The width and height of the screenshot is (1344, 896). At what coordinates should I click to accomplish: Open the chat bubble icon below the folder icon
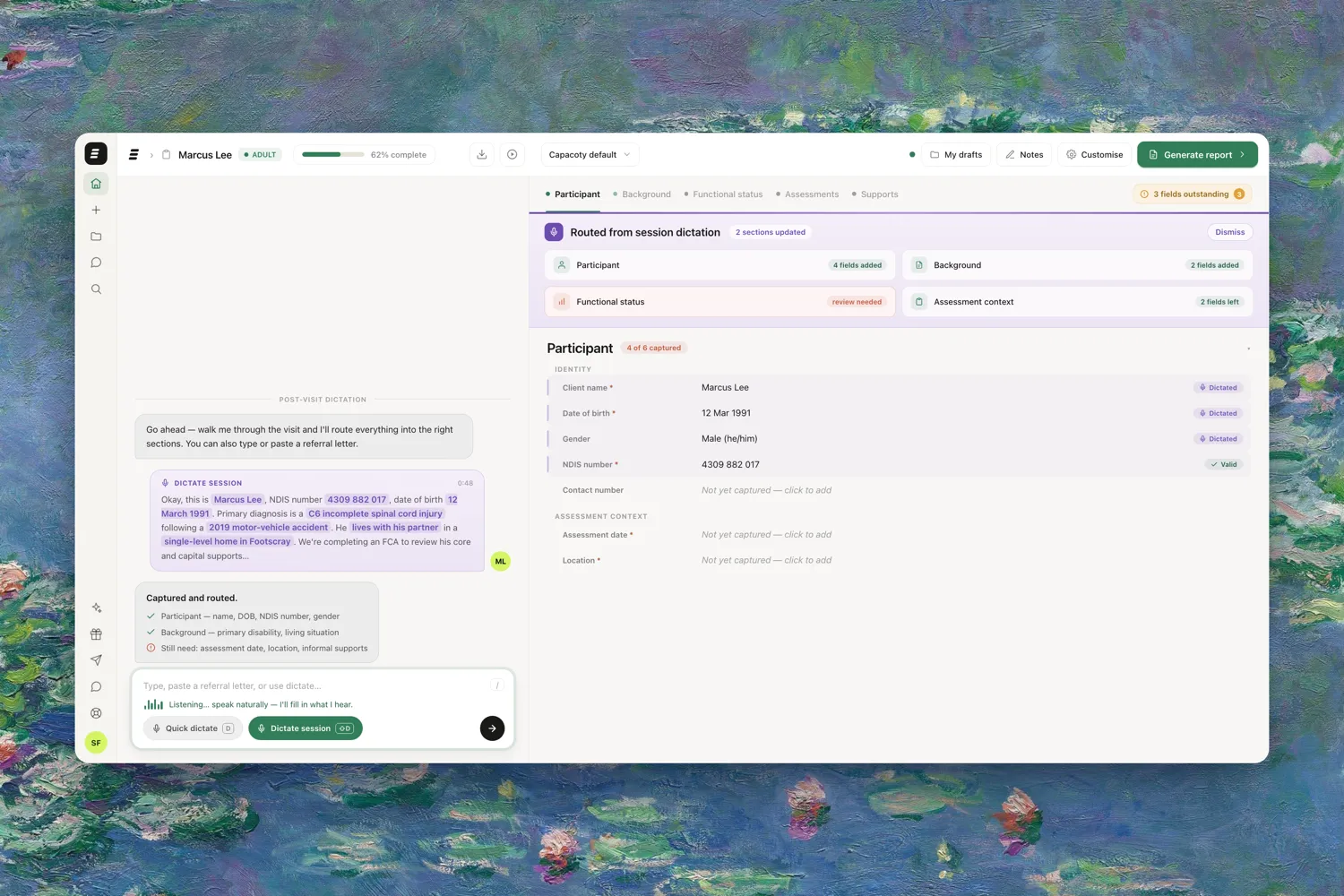coord(96,263)
